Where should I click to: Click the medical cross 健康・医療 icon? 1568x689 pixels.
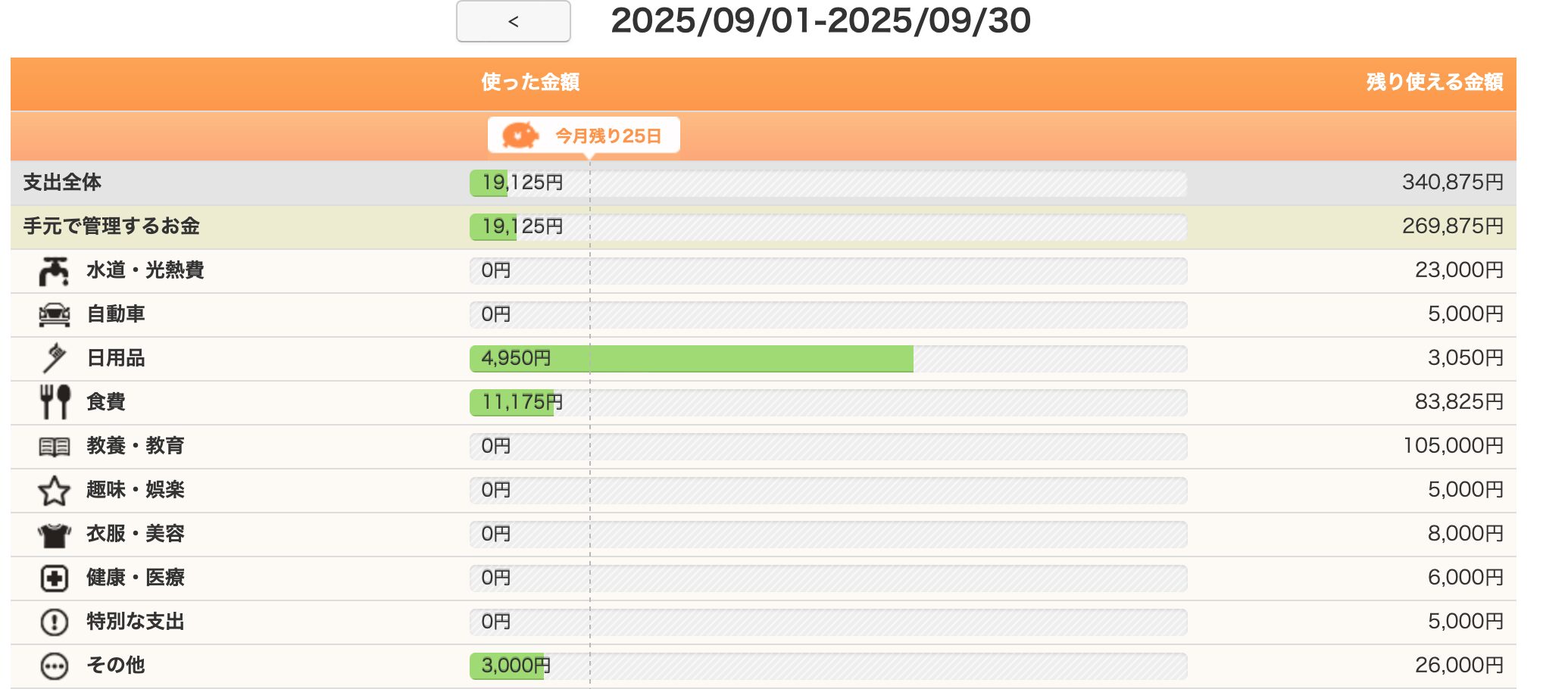click(54, 578)
